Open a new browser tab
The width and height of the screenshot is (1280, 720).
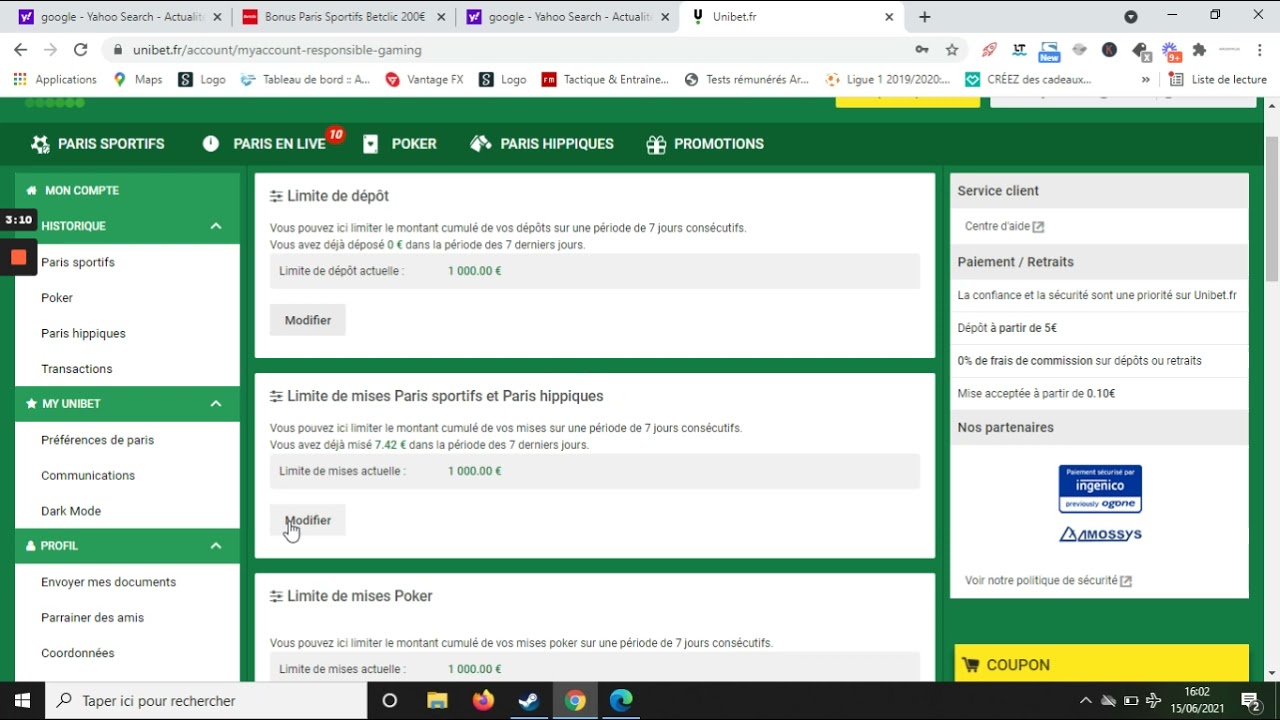coord(925,17)
